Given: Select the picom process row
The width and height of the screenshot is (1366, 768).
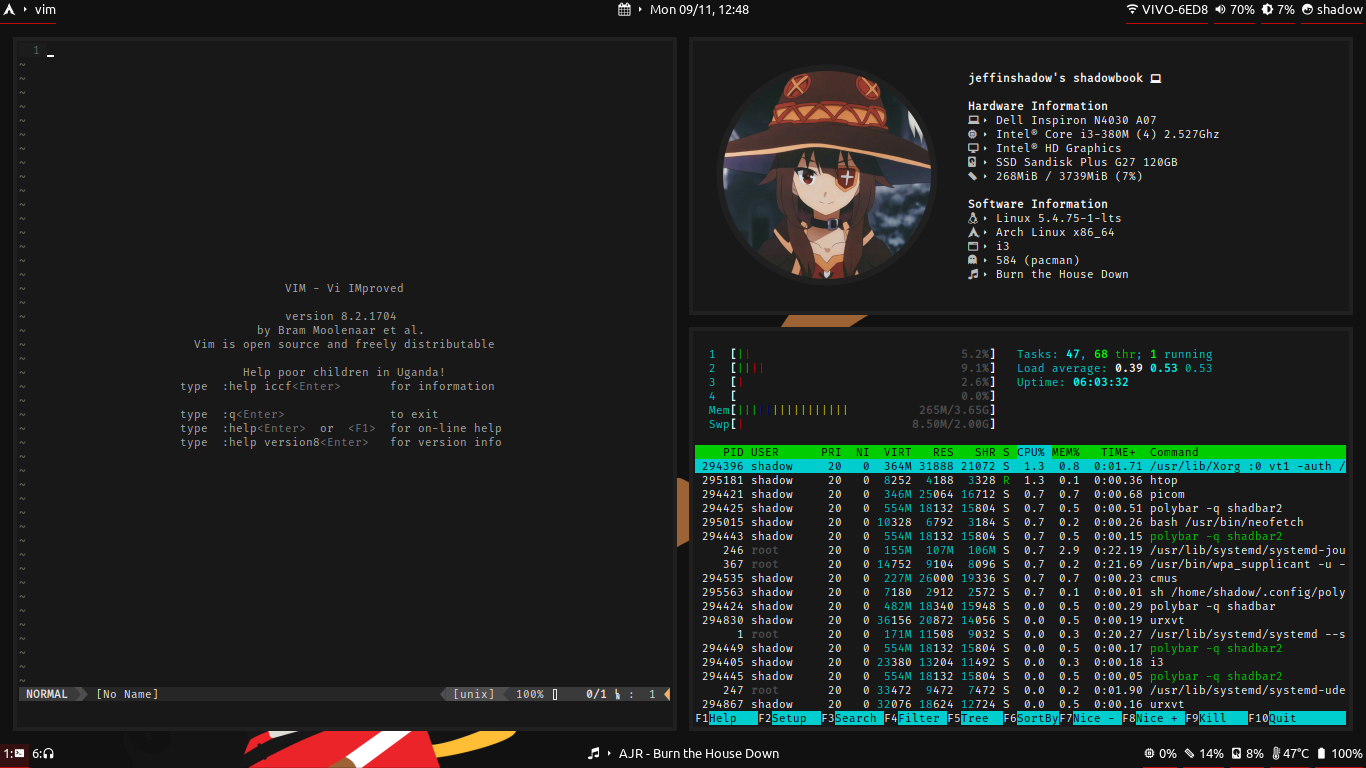Looking at the screenshot, I should pyautogui.click(x=1020, y=494).
